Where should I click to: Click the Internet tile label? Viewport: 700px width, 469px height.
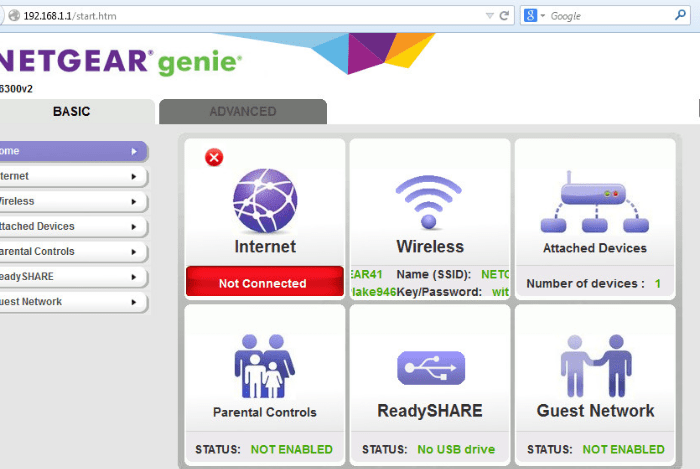point(265,246)
